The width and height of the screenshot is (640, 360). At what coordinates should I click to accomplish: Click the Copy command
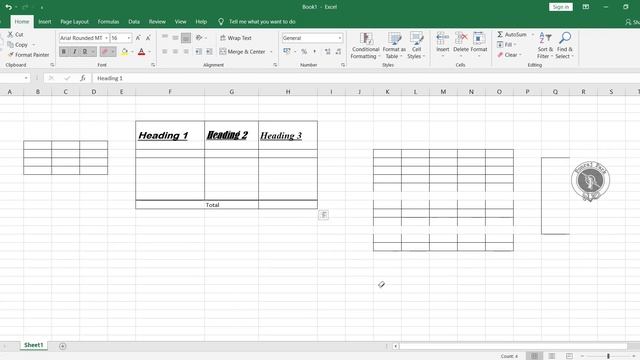[18, 44]
